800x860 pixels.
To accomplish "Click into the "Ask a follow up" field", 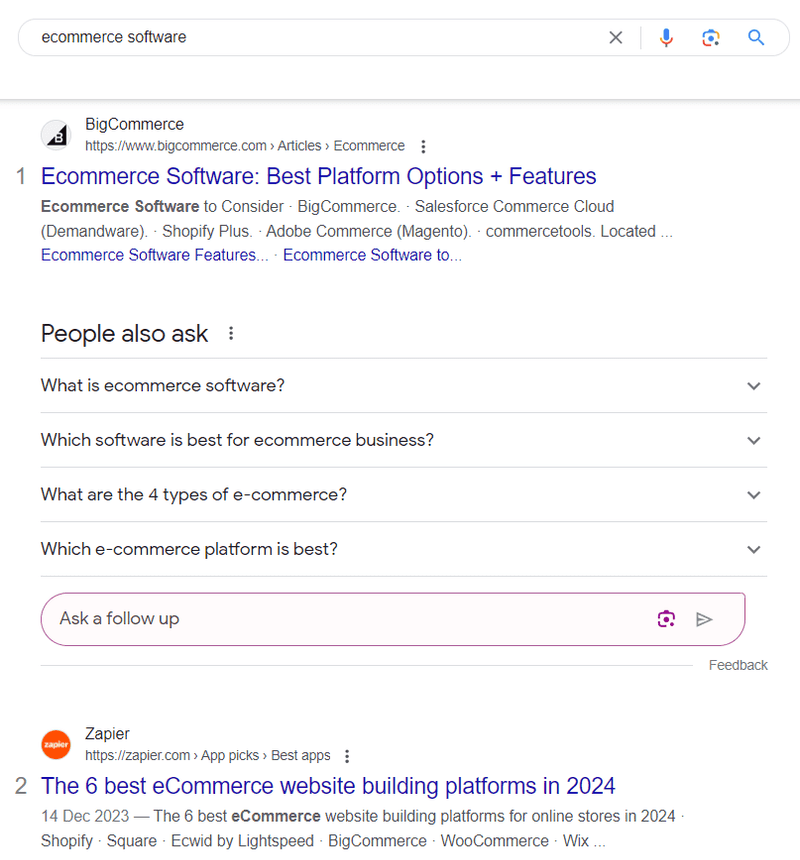I will pos(351,619).
